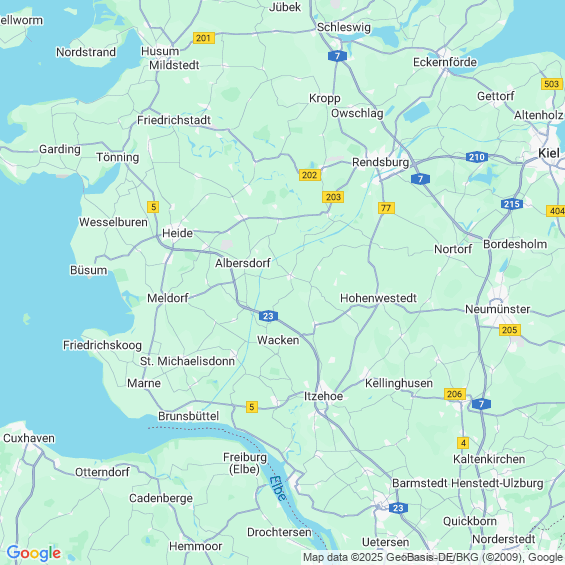The image size is (565, 565).
Task: Click the 201 road shield near Husum
Action: (204, 38)
